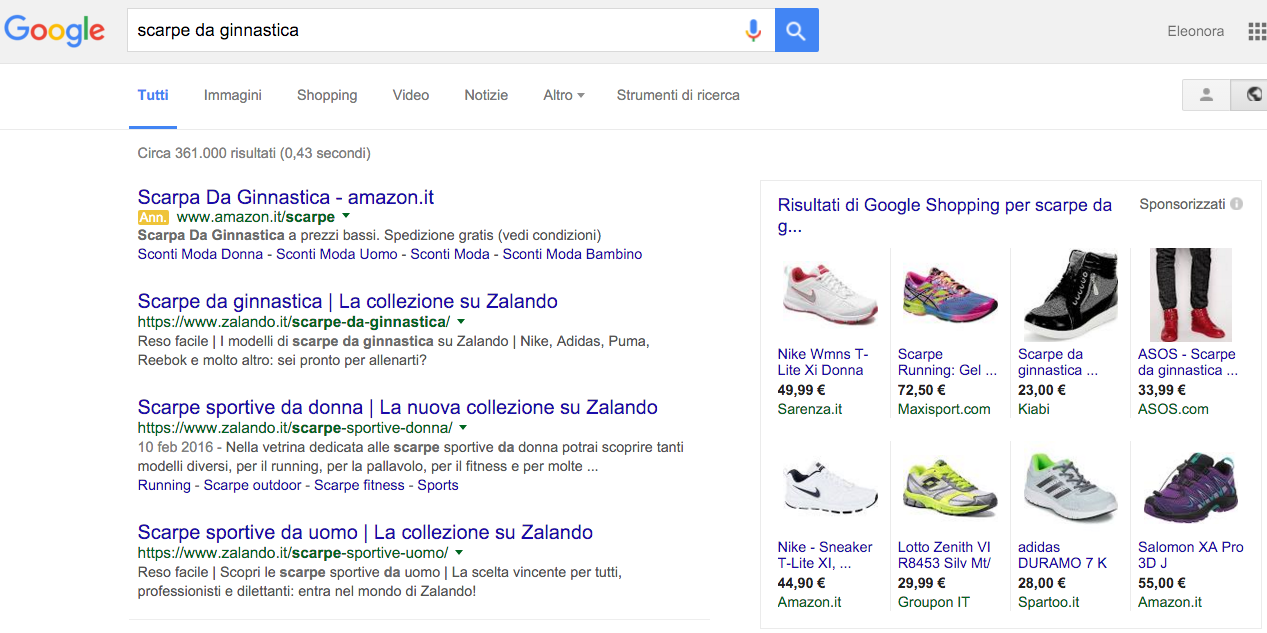Click the Groupon IT seller name

tap(934, 602)
